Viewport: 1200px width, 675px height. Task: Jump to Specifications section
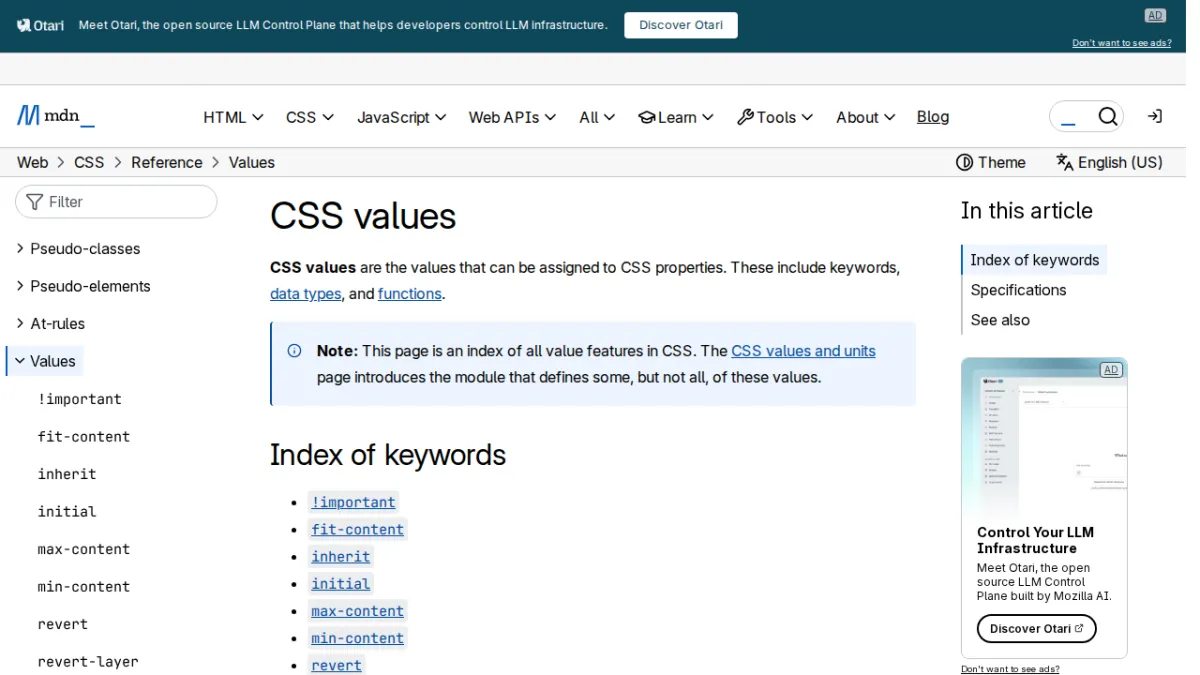1018,290
